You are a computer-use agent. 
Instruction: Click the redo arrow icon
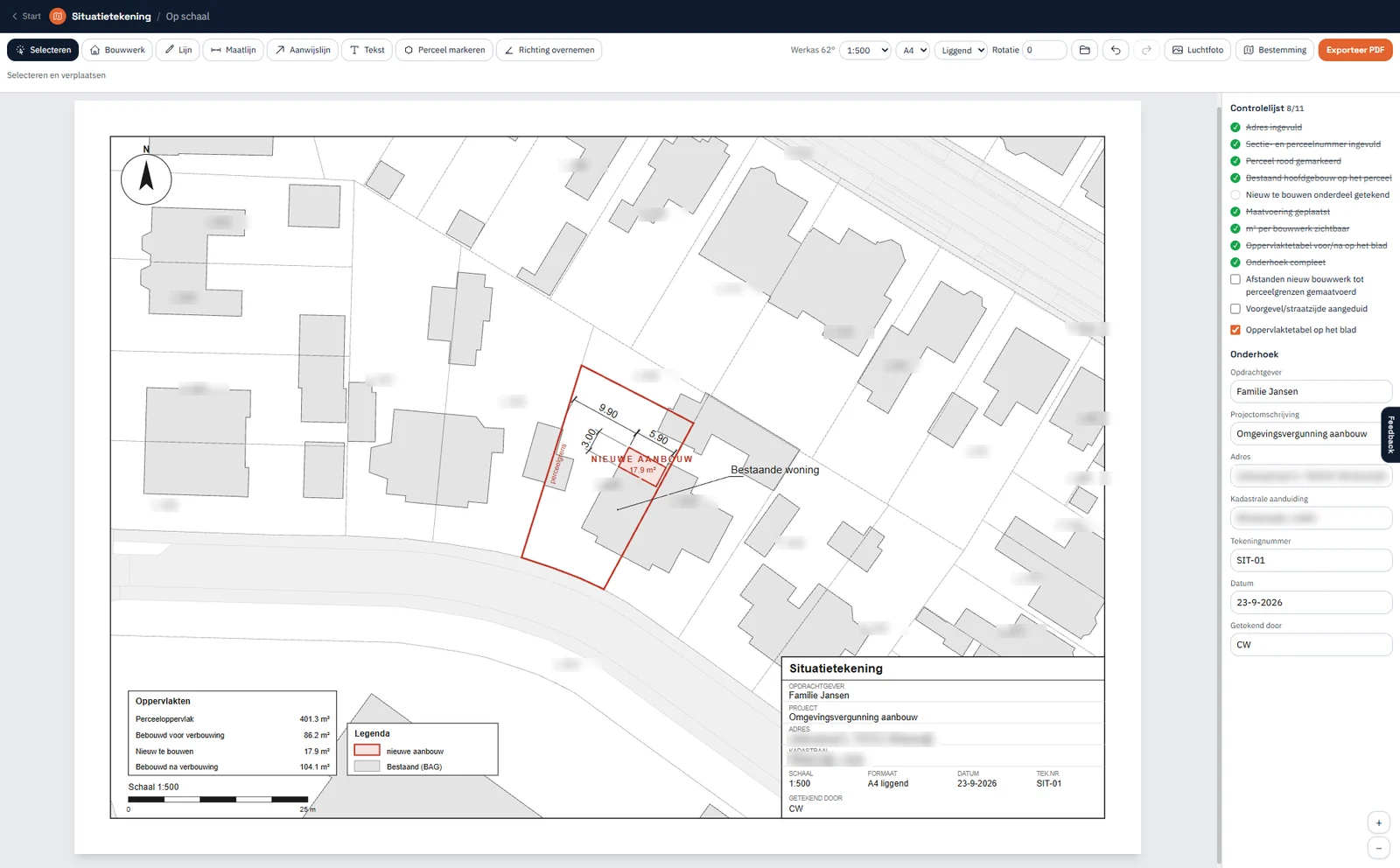pyautogui.click(x=1146, y=50)
